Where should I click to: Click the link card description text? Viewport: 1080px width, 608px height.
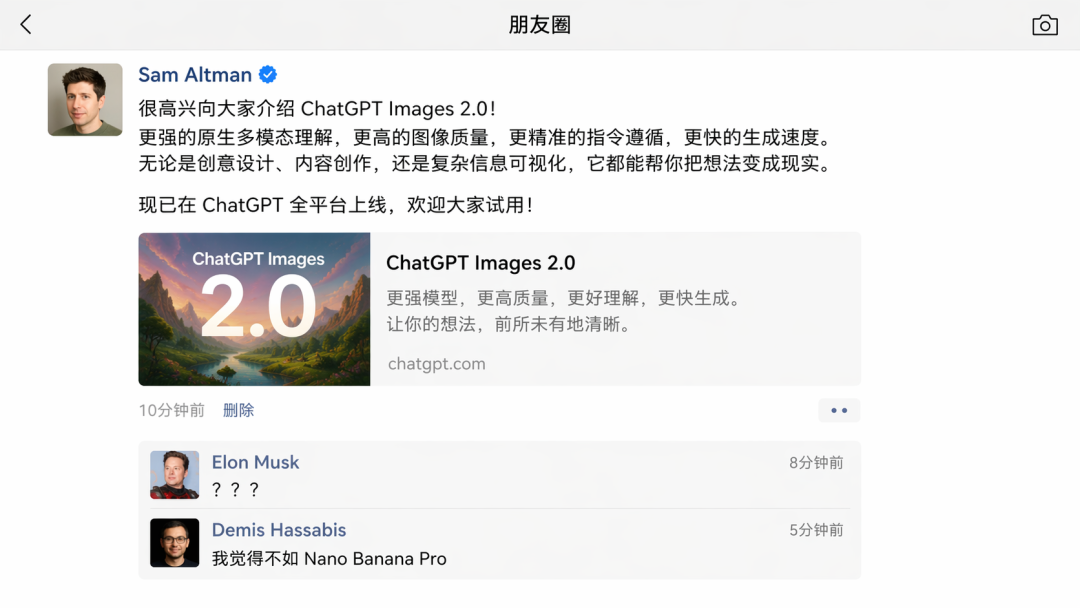click(x=563, y=311)
